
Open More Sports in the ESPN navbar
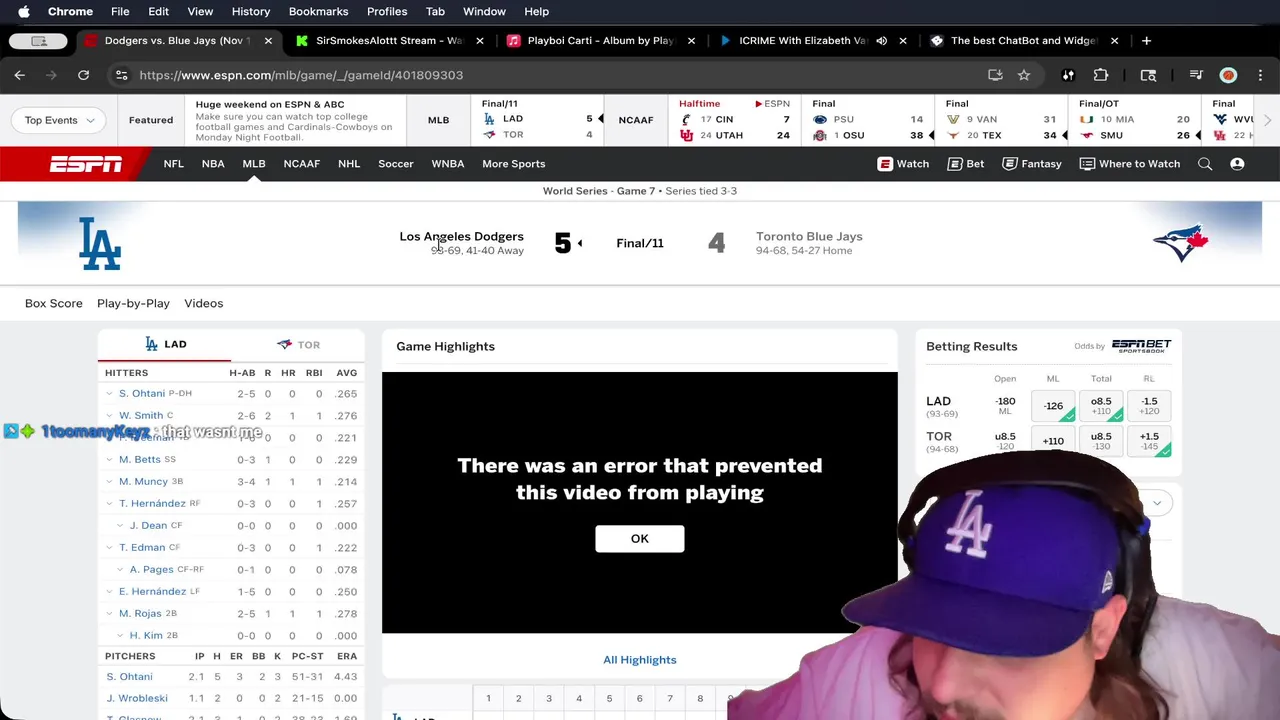tap(514, 164)
